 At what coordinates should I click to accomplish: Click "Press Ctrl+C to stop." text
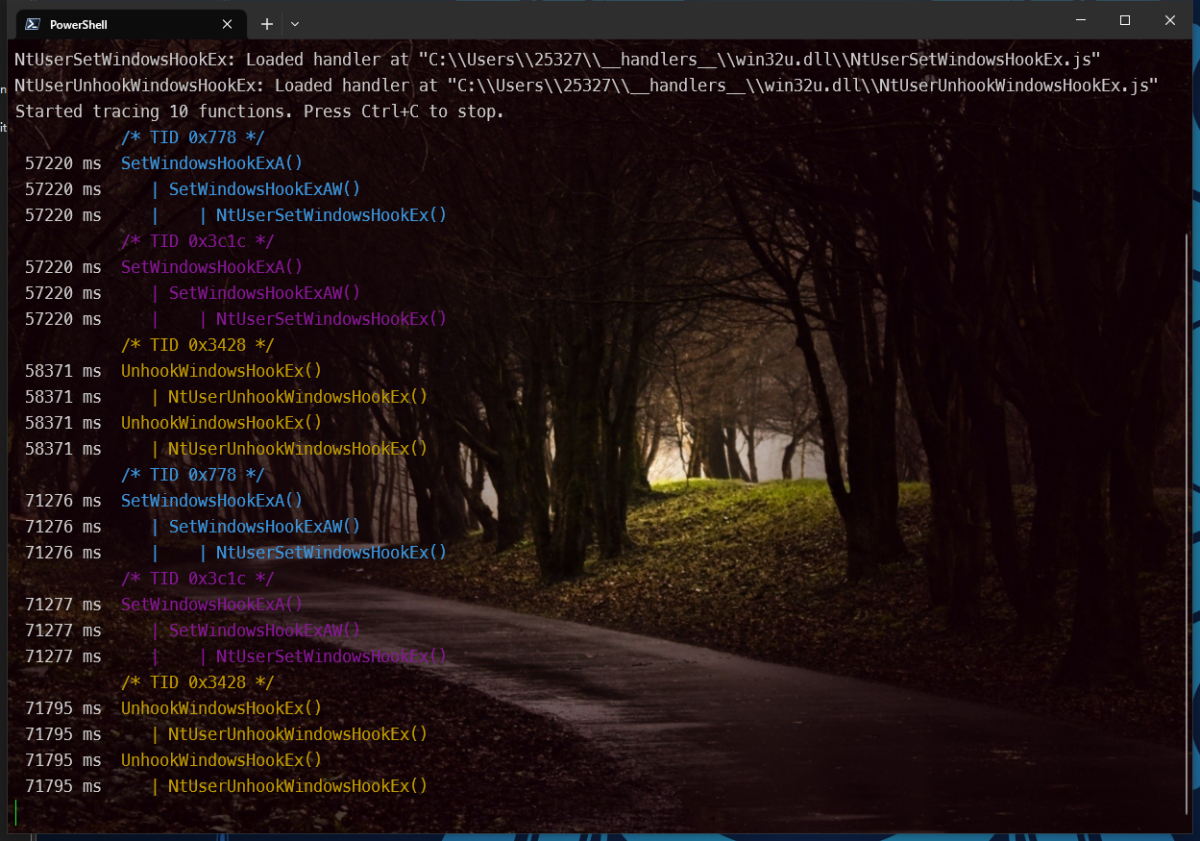(x=404, y=111)
